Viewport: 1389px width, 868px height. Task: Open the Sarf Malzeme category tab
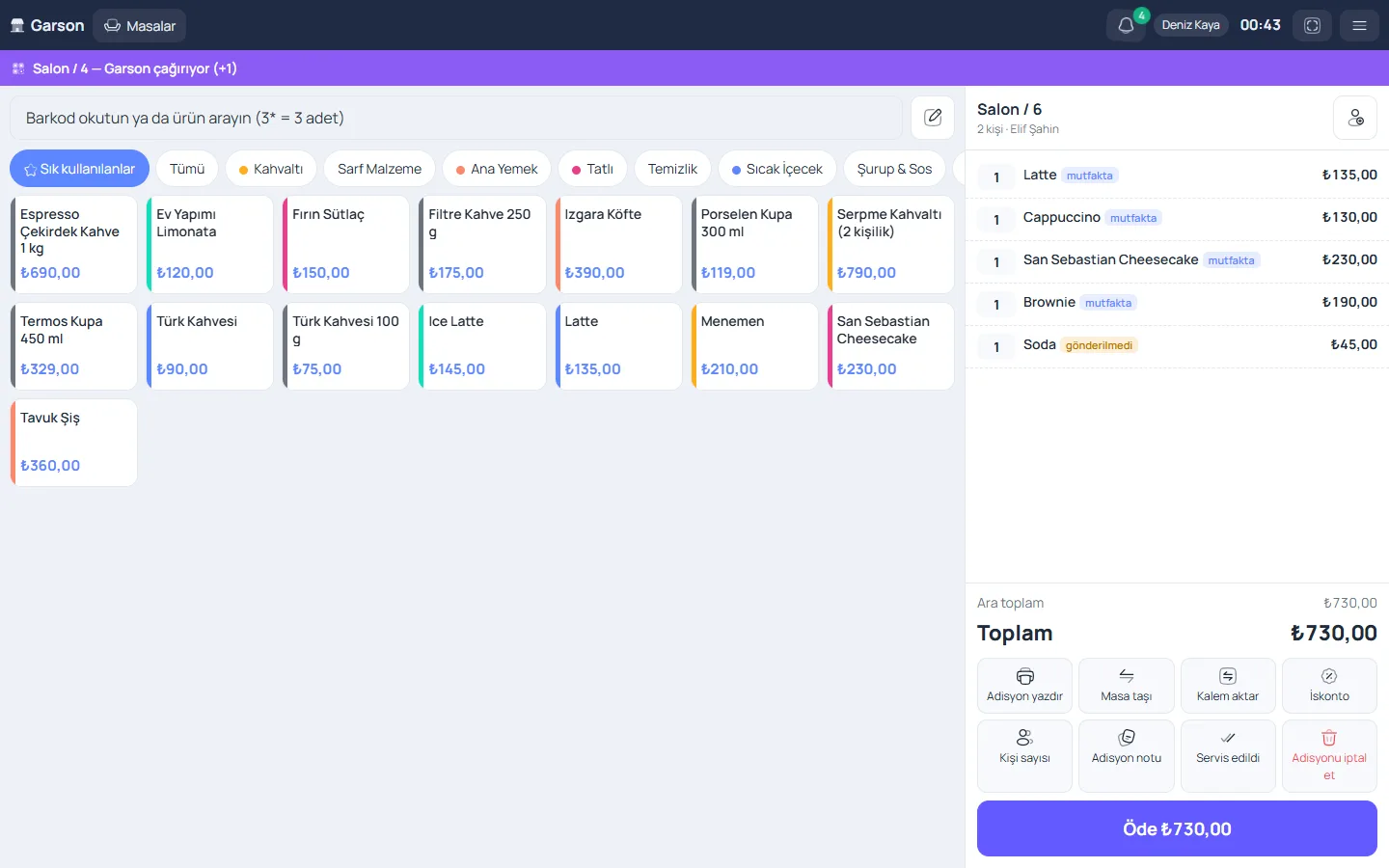pos(379,169)
